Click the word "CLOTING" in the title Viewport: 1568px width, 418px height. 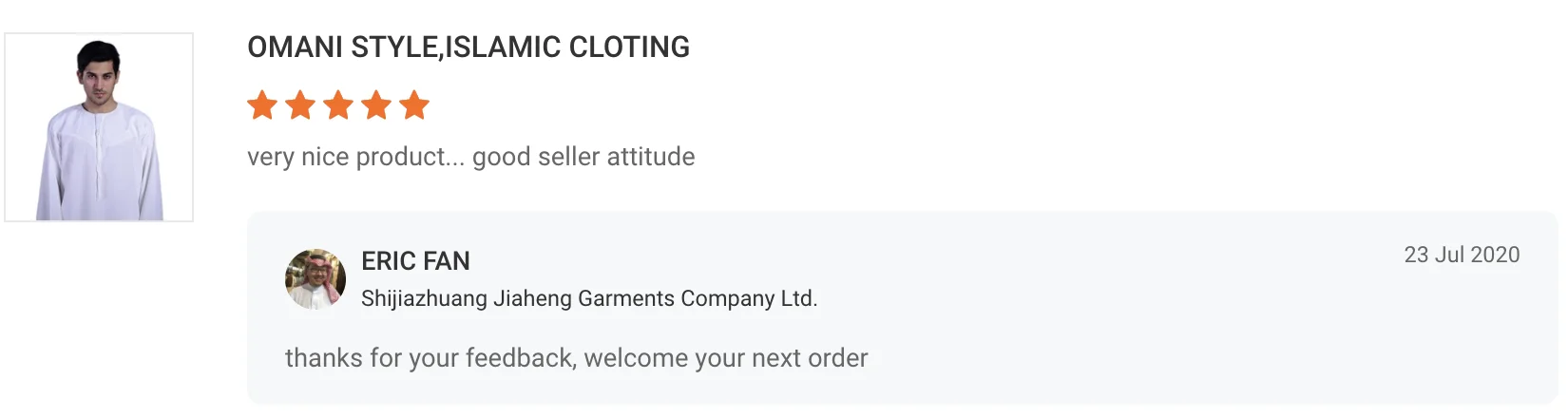[x=629, y=47]
